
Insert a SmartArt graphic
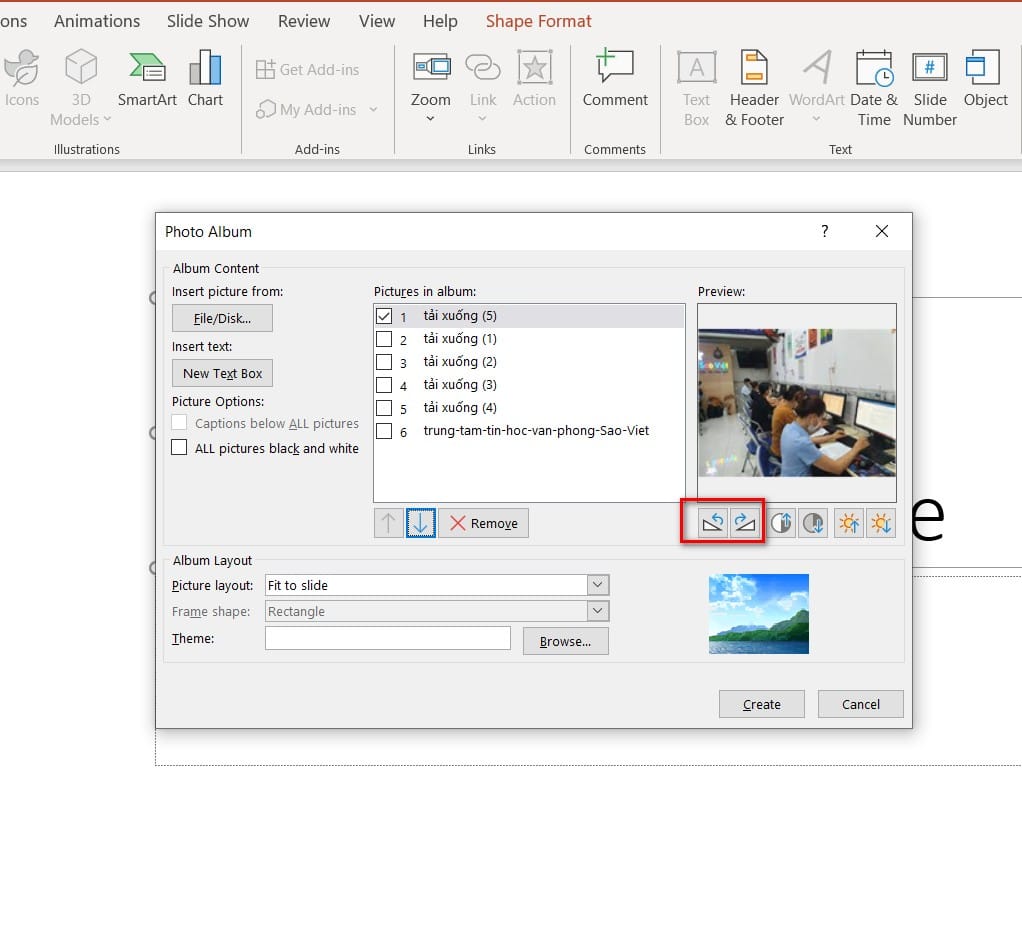tap(148, 80)
